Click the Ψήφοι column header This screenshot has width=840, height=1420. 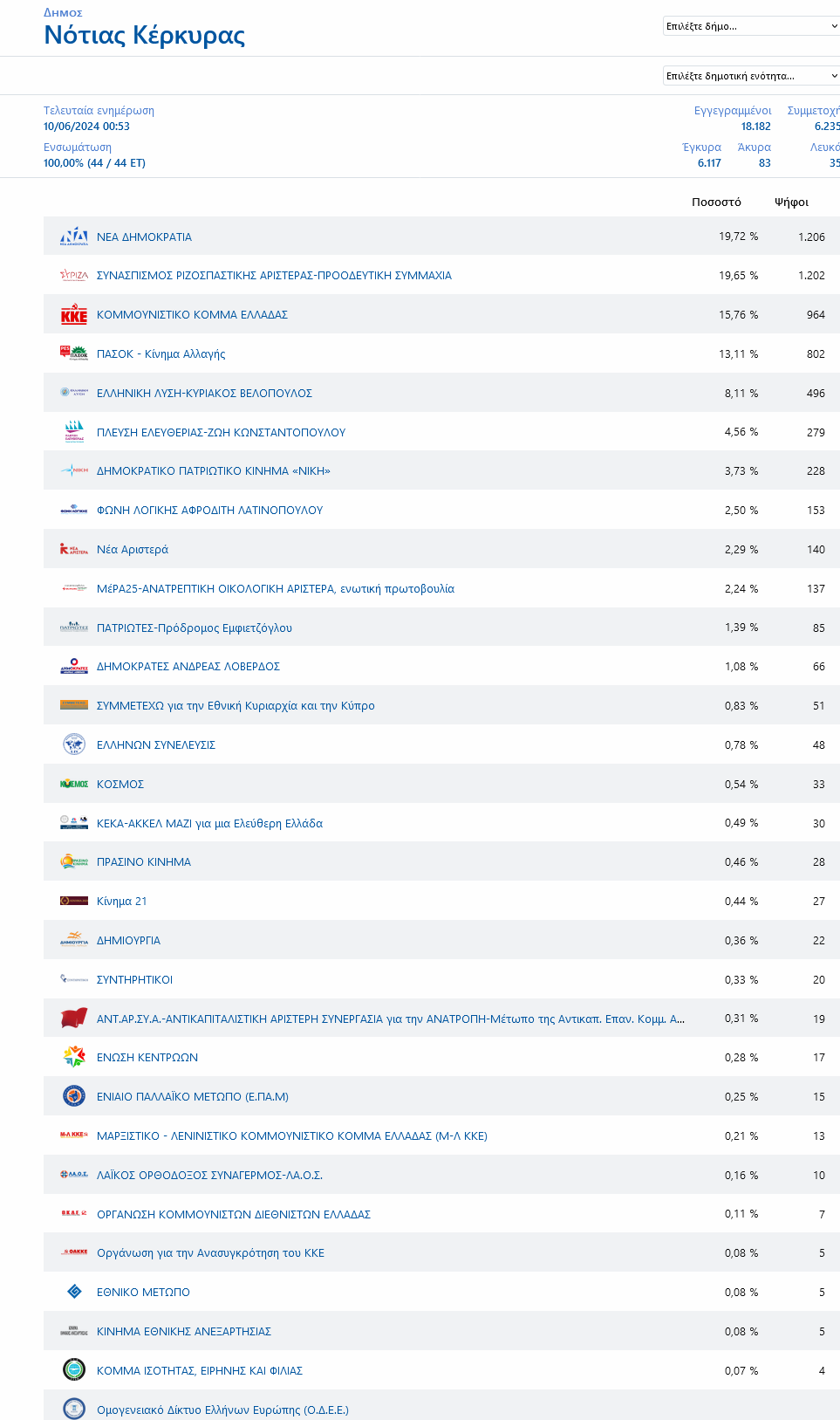791,202
